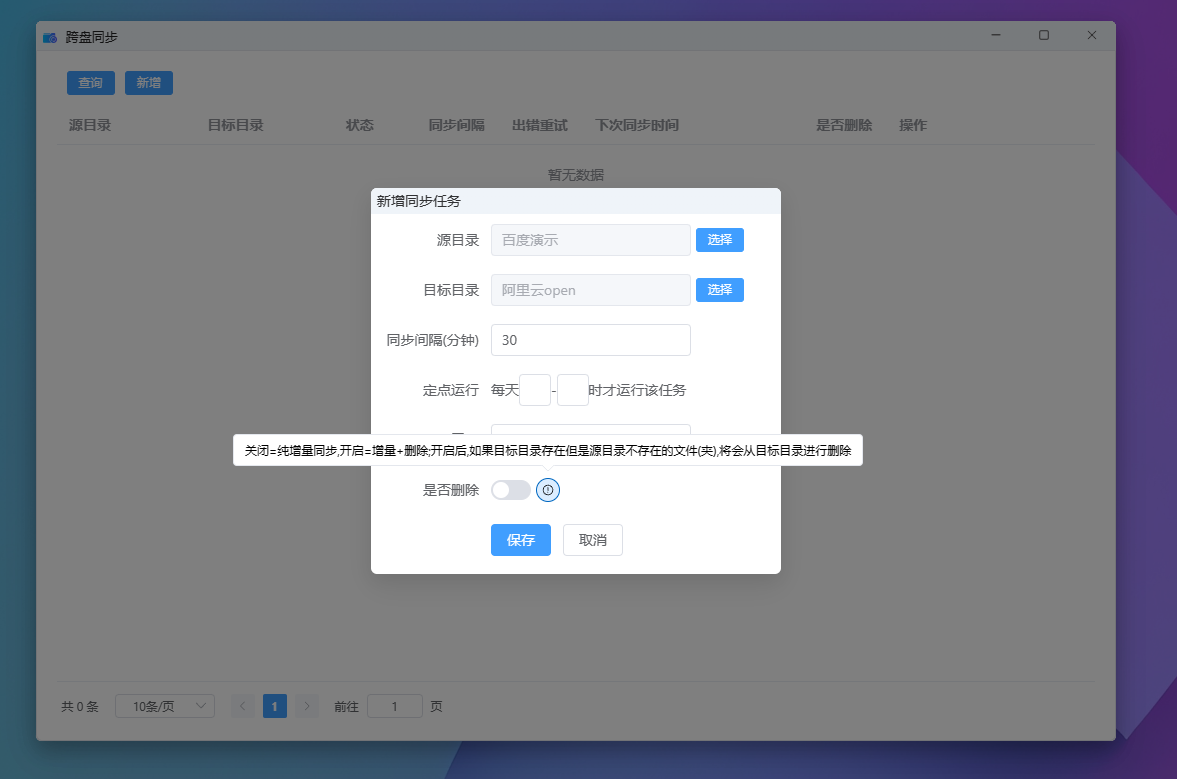Focus the 同步间隔(分钟) input field

tap(590, 340)
